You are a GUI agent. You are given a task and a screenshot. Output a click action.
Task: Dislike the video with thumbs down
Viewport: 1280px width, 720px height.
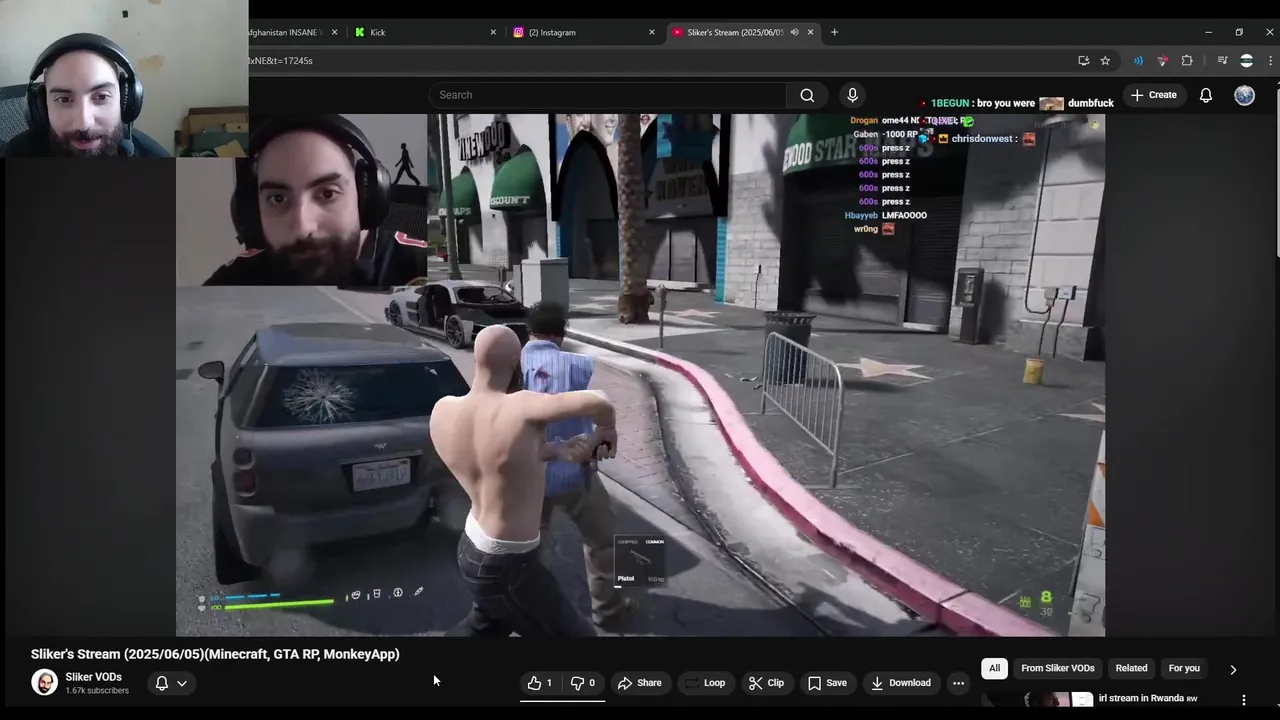[x=583, y=683]
